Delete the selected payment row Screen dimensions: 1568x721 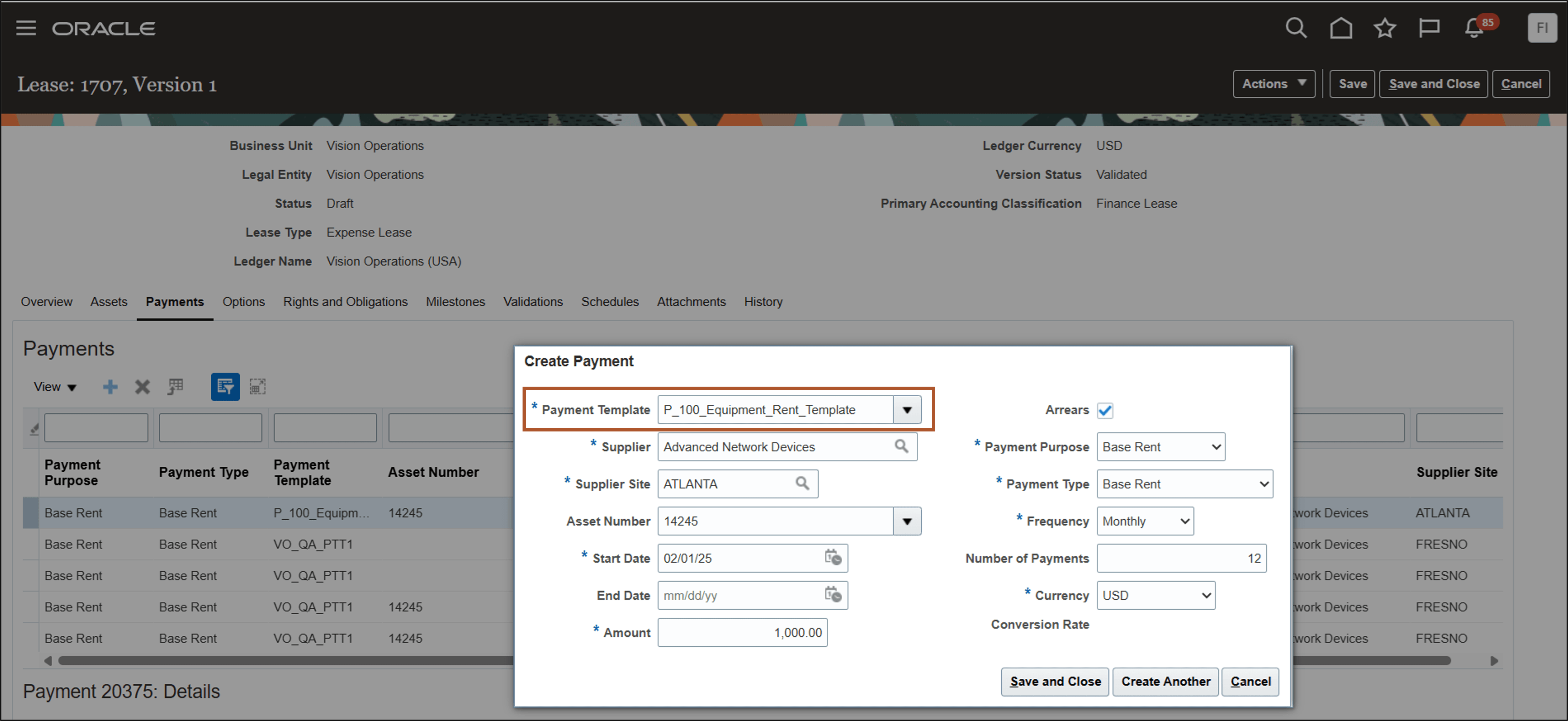click(x=142, y=387)
